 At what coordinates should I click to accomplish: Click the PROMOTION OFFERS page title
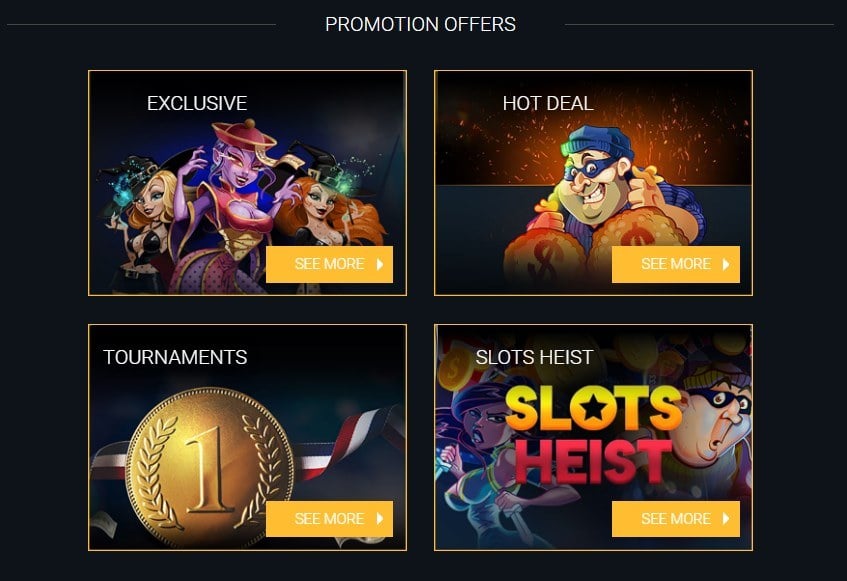418,24
